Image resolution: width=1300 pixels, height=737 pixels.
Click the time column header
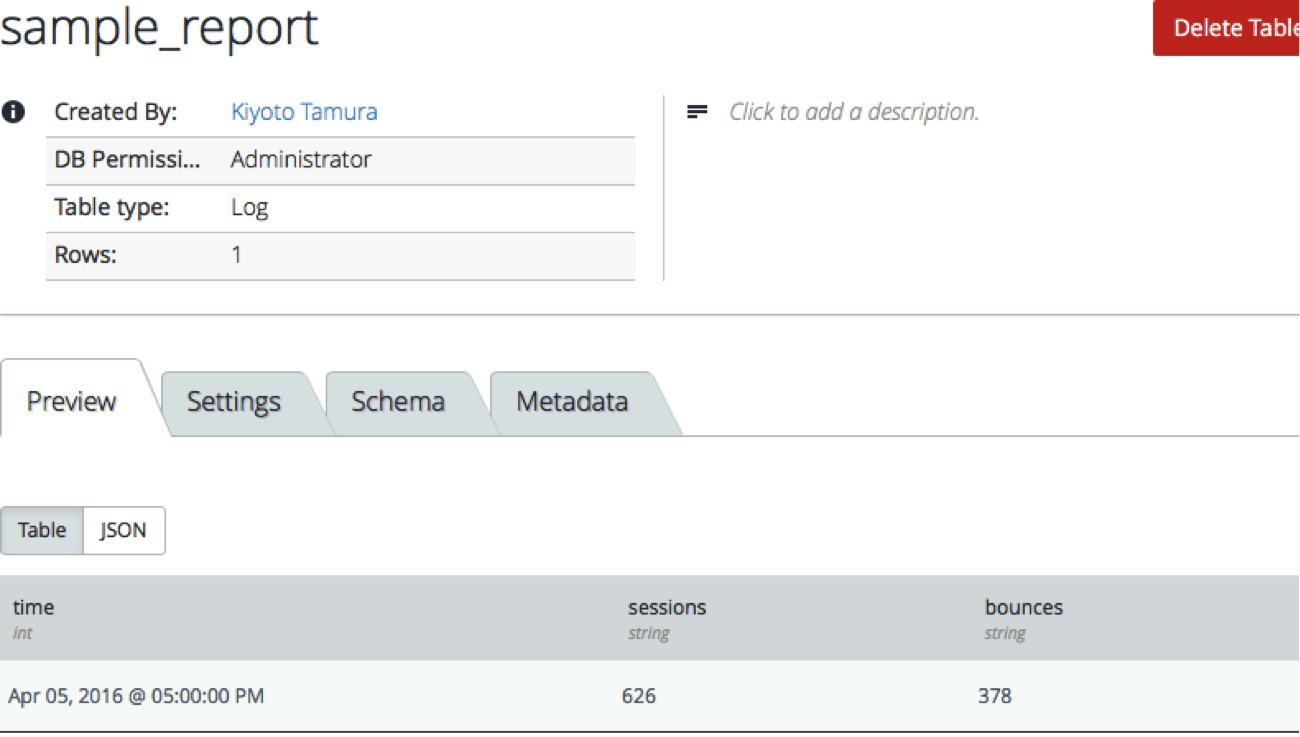pos(33,607)
